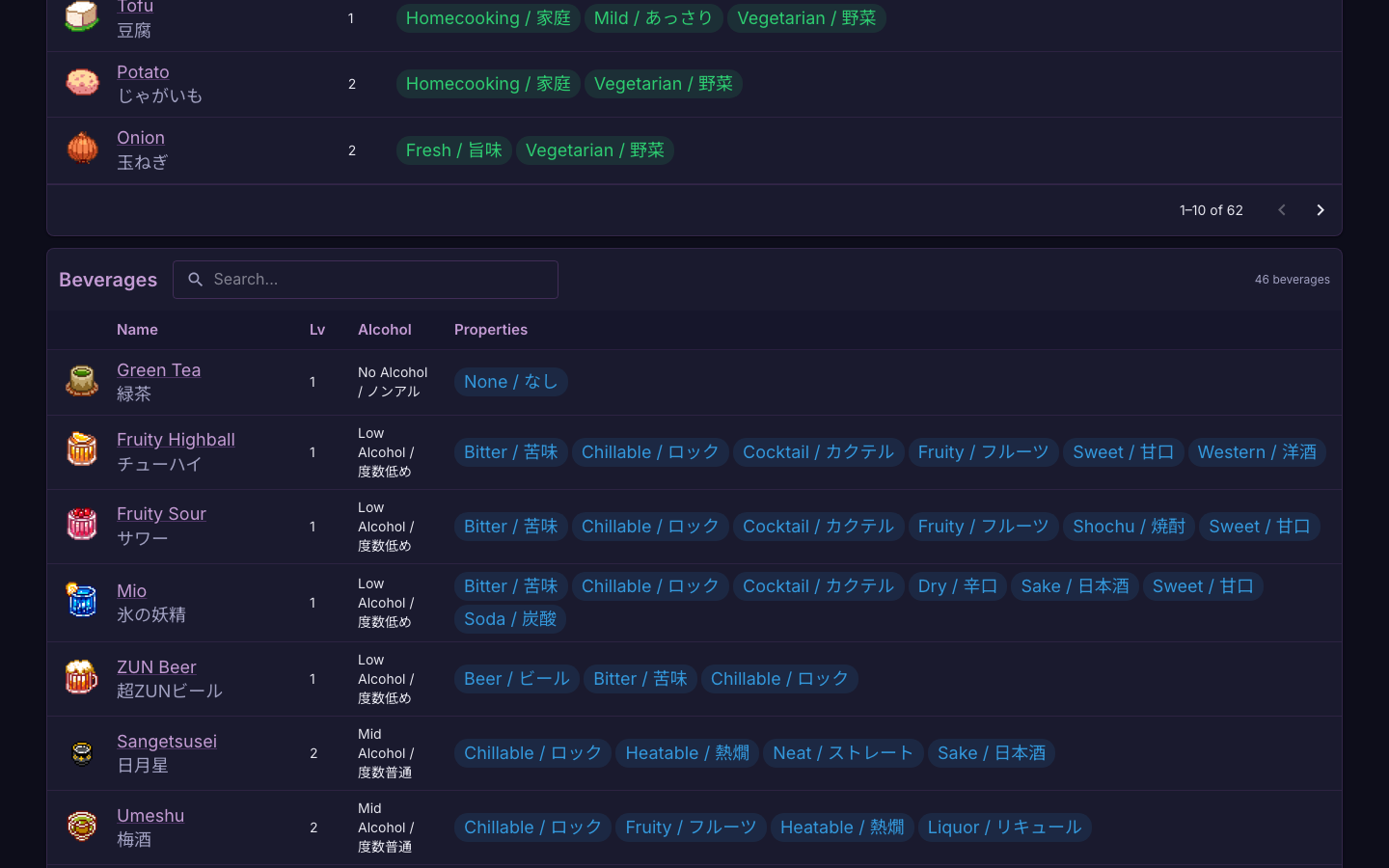This screenshot has height=868, width=1389.
Task: Click Mio's Sake / 日本酒 tag
Action: pyautogui.click(x=1075, y=586)
